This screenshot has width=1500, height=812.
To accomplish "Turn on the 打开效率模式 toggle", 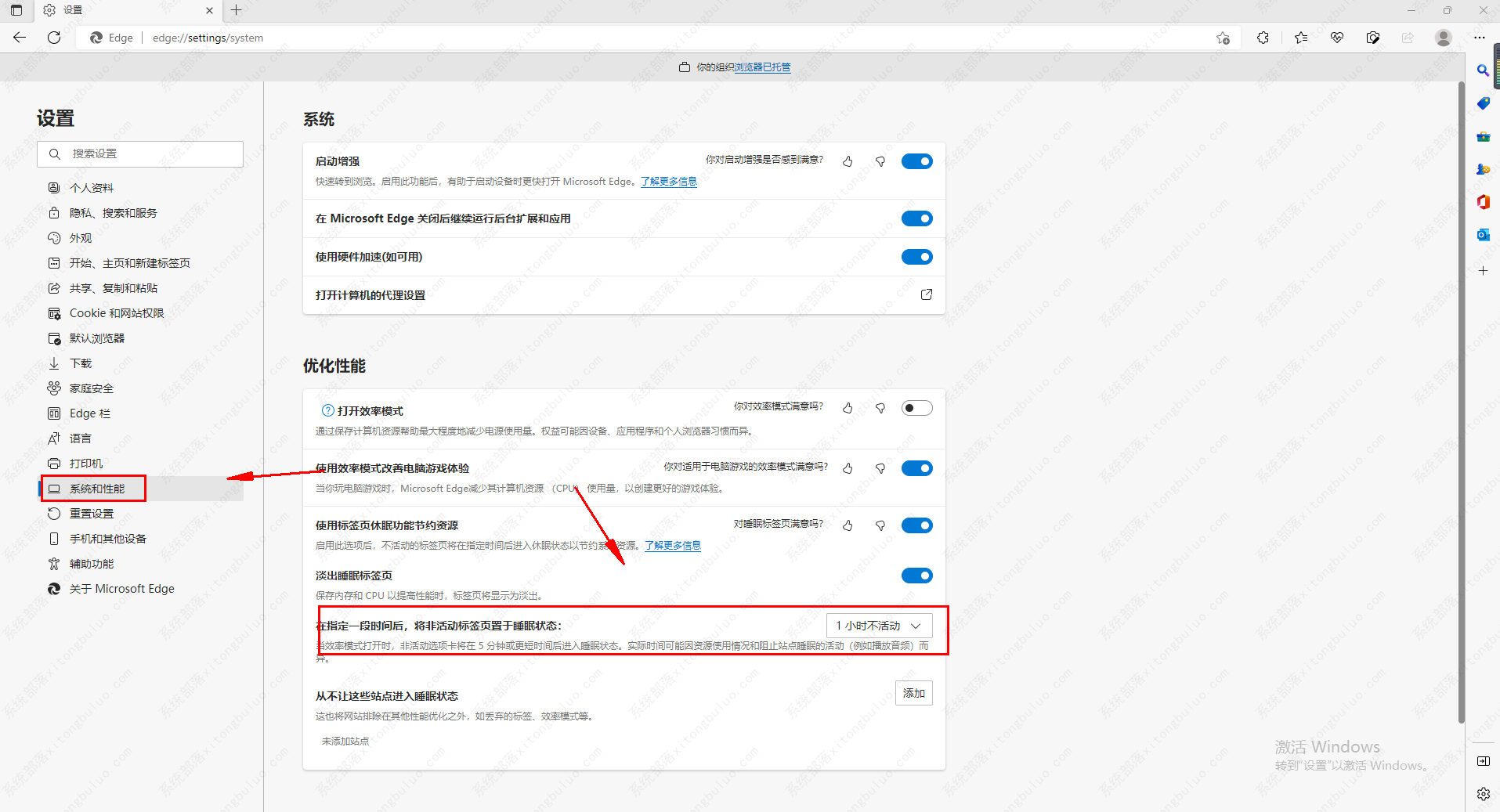I will [916, 408].
